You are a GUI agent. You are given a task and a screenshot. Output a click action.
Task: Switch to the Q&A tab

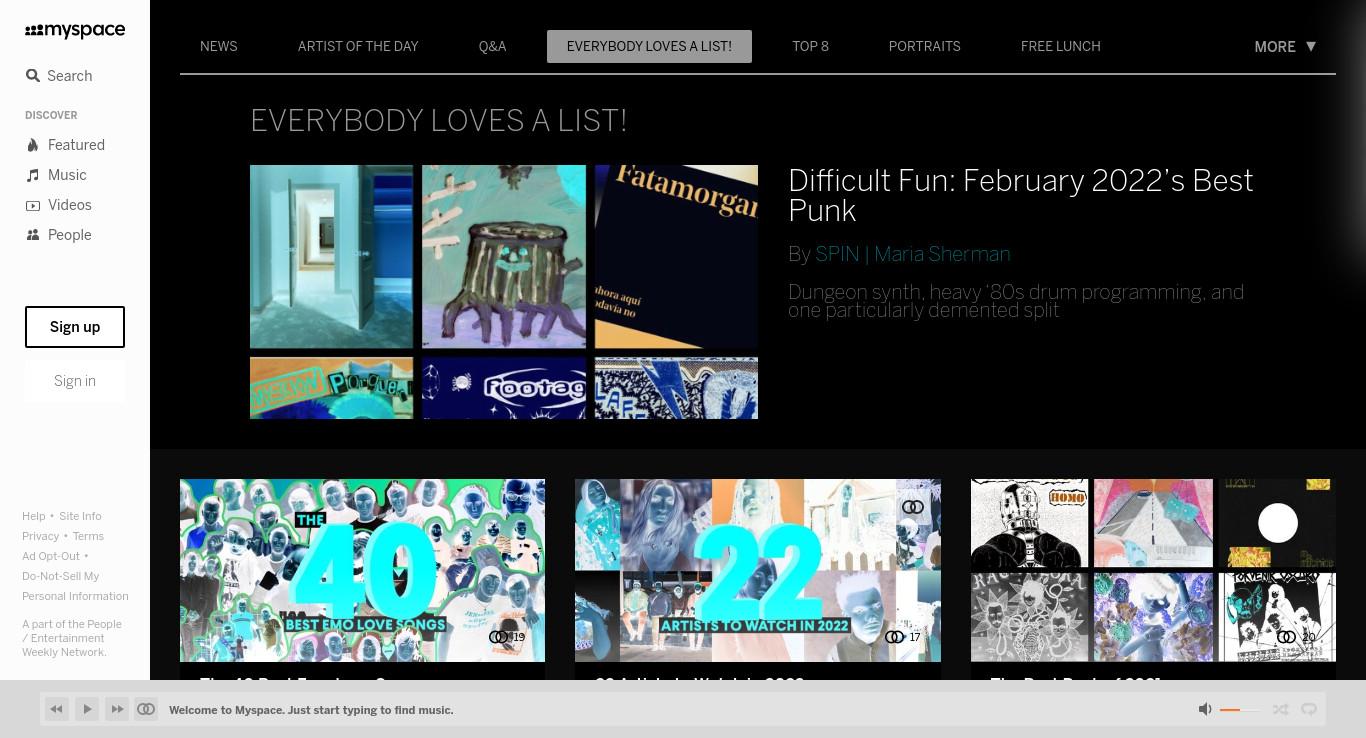click(x=492, y=46)
